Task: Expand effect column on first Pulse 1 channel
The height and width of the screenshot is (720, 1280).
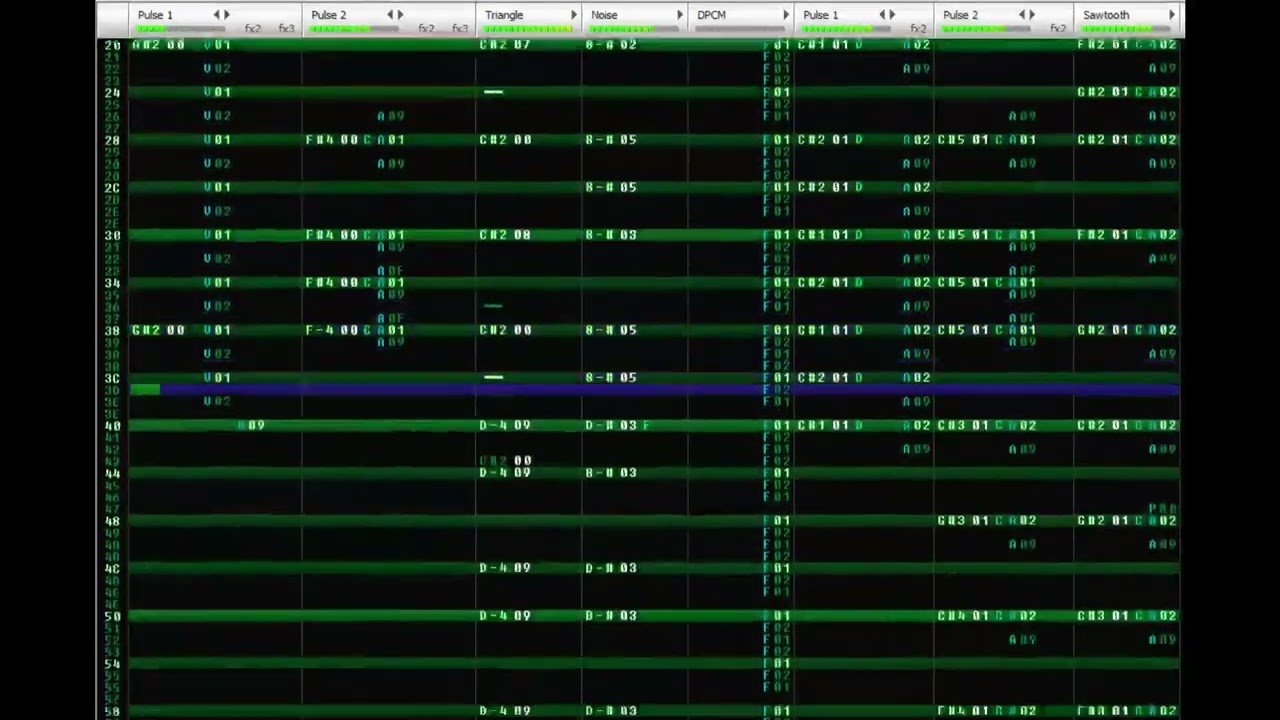Action: click(x=227, y=15)
